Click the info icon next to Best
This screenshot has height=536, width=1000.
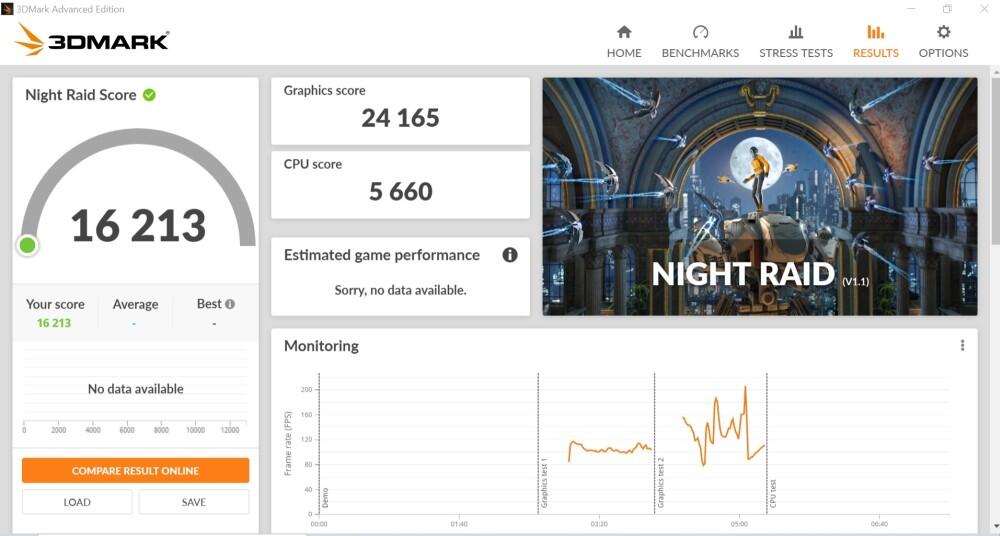point(230,304)
